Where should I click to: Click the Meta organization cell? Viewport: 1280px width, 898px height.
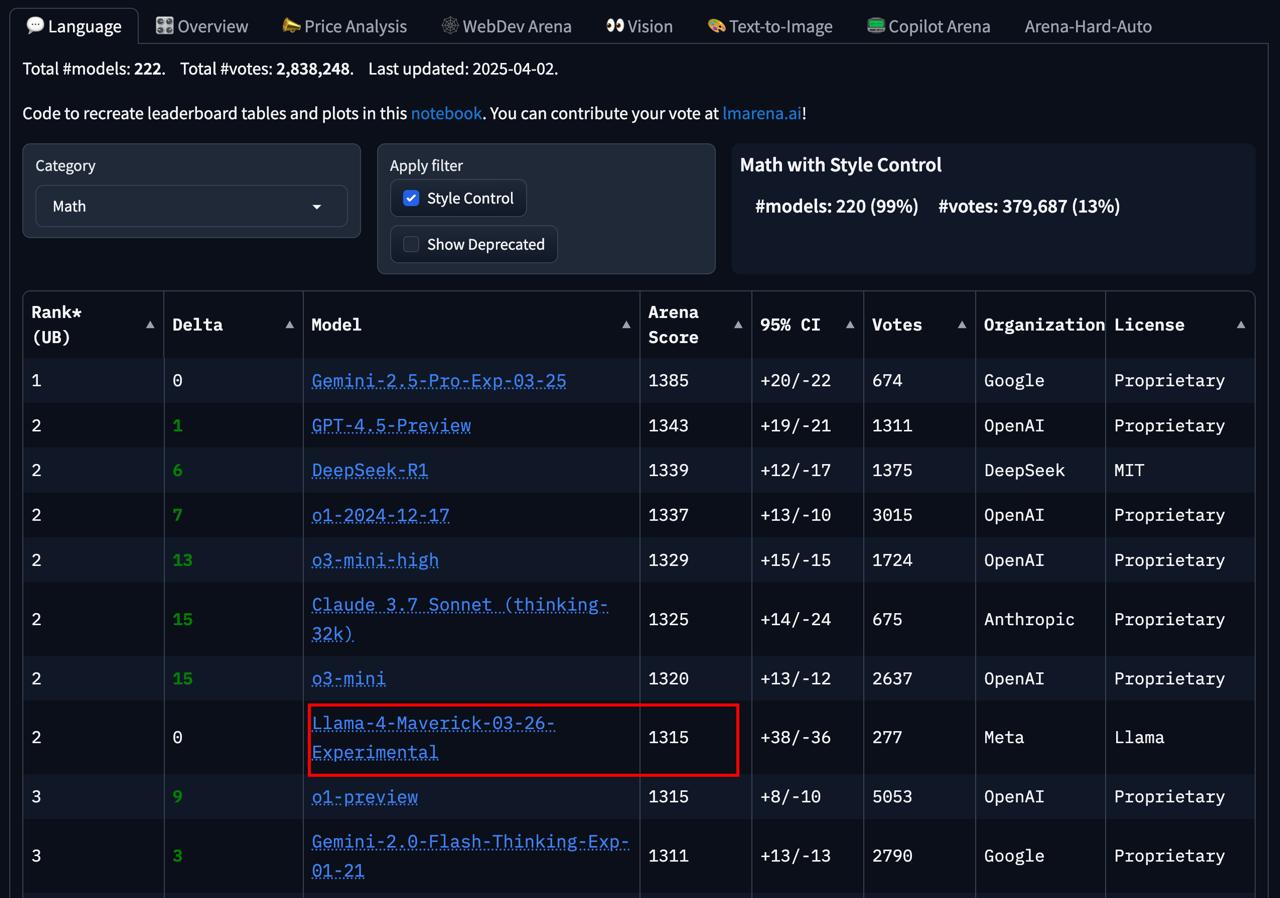(1040, 737)
